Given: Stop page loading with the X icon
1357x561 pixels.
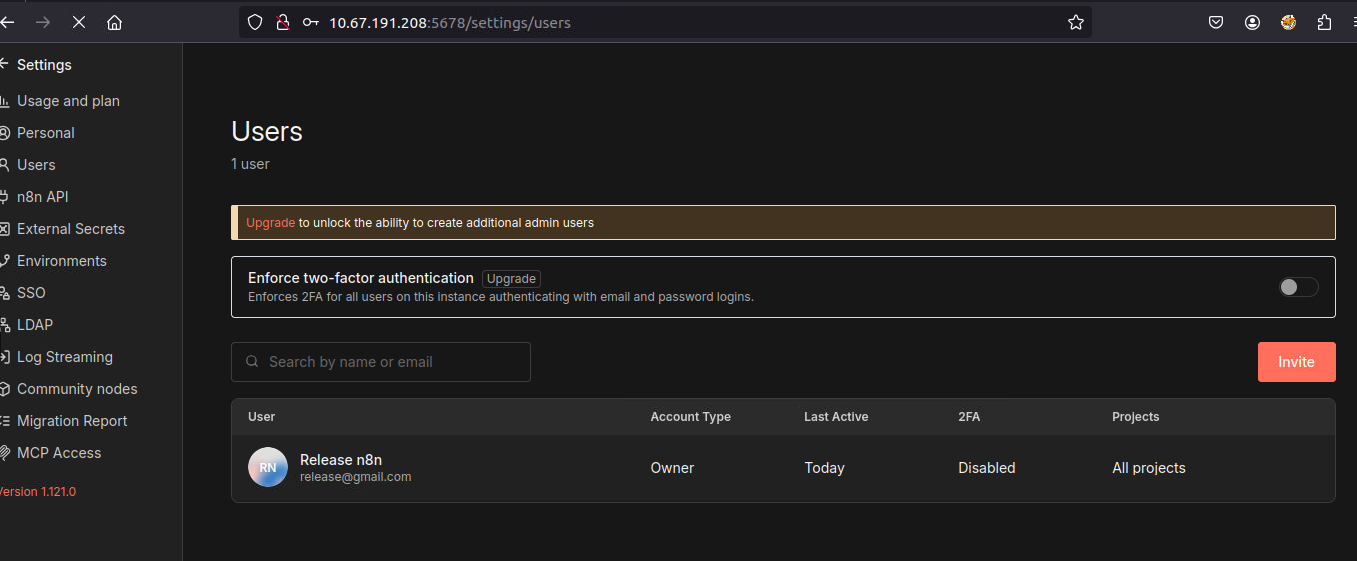Looking at the screenshot, I should pos(79,22).
